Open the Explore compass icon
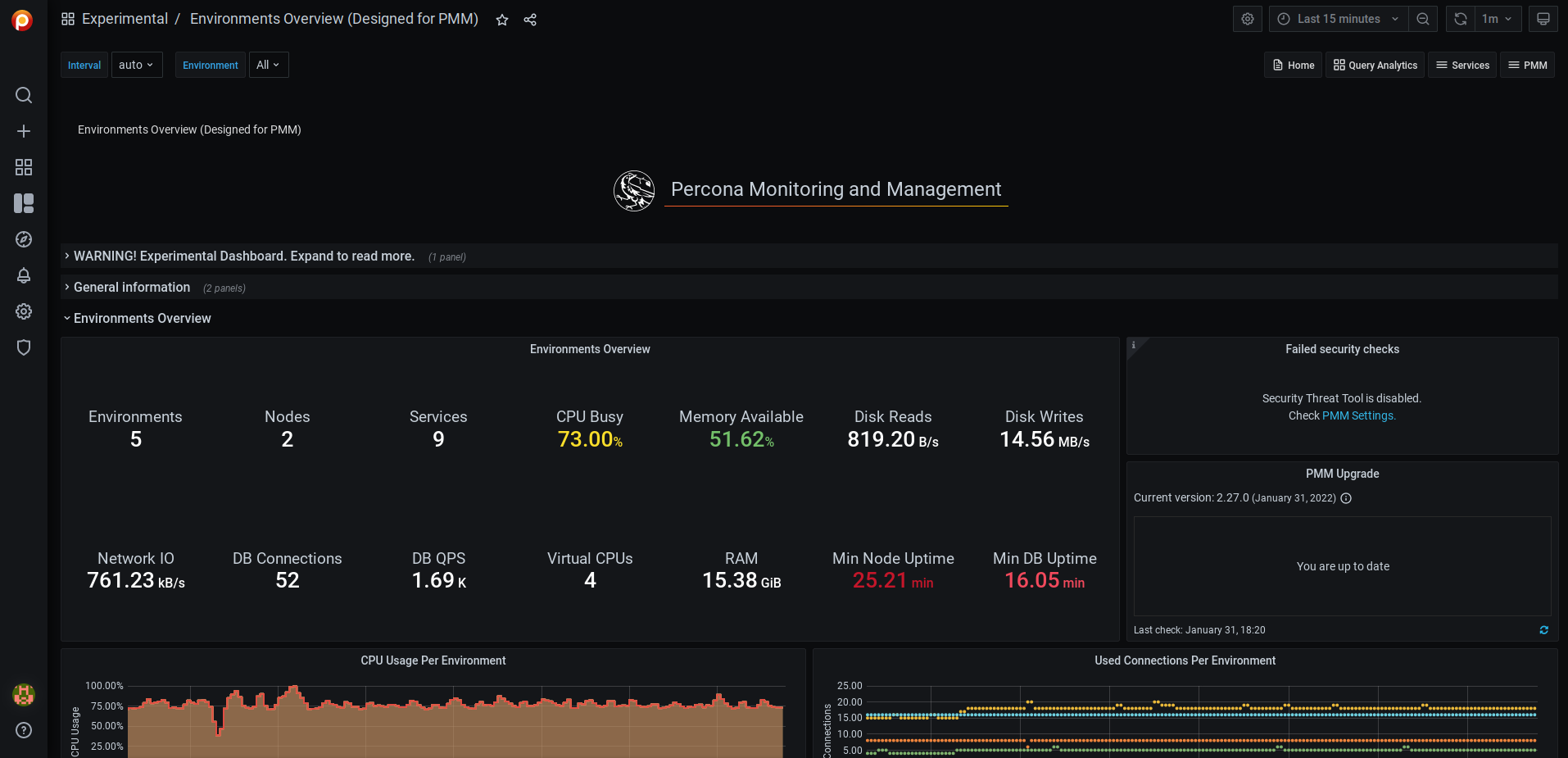 [24, 239]
